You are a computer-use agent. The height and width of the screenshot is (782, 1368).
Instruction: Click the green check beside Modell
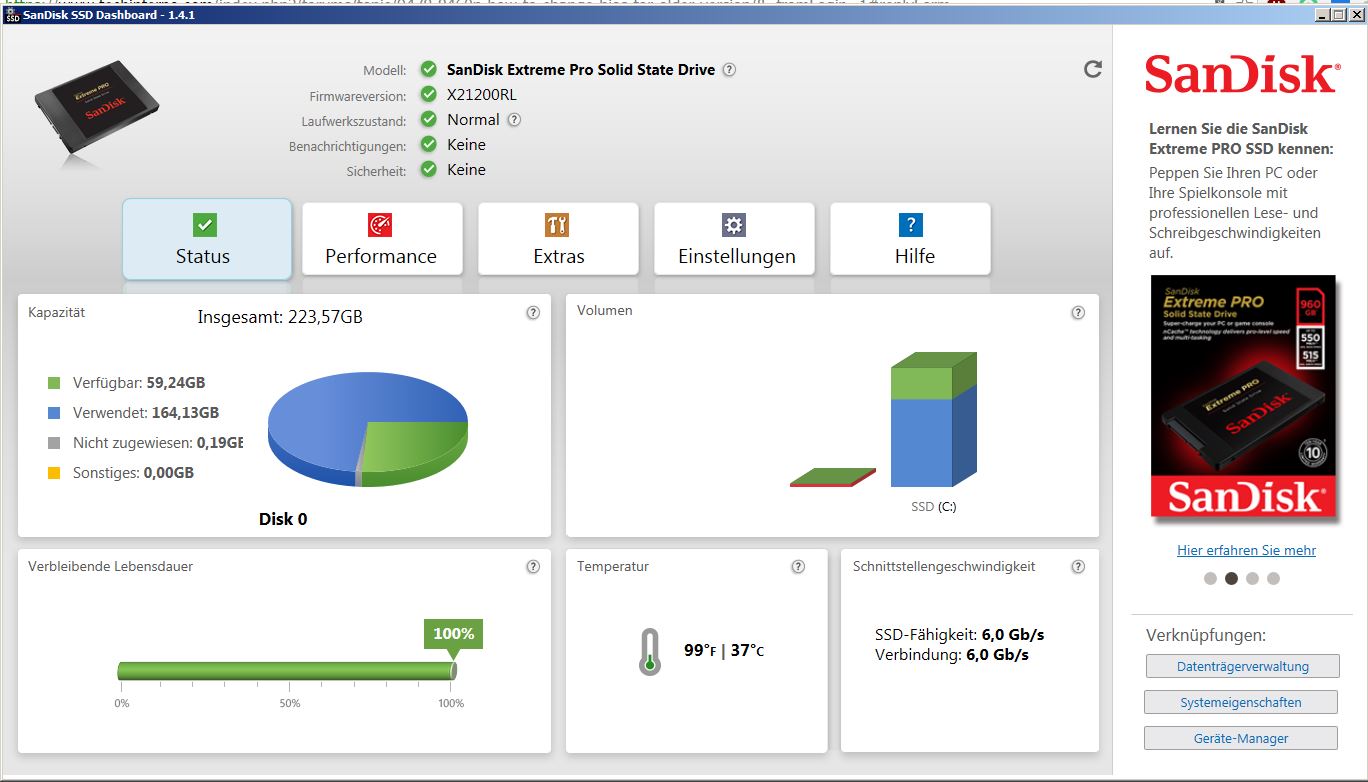pos(429,70)
